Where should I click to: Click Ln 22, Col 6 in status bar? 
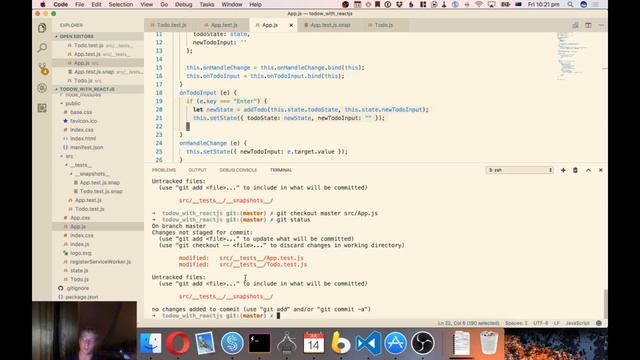pyautogui.click(x=468, y=323)
